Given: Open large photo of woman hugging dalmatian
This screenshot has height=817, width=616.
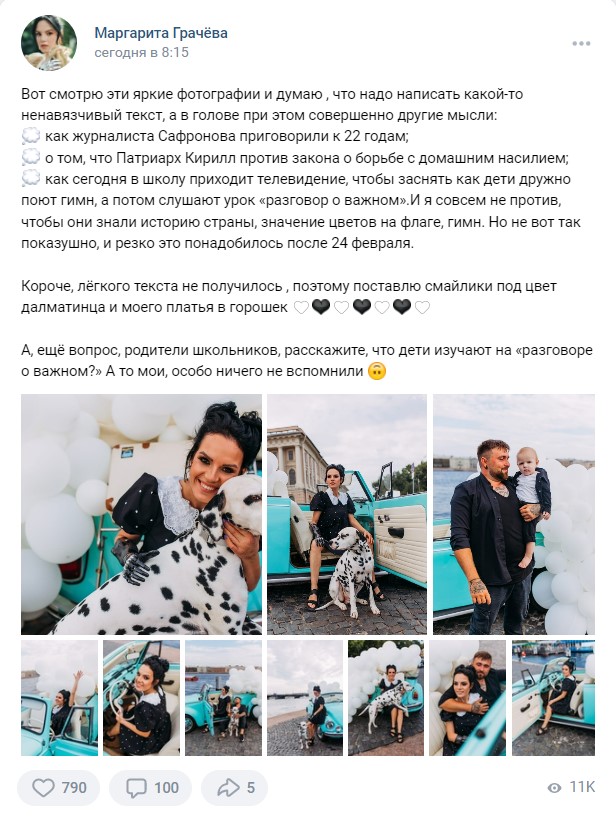Looking at the screenshot, I should (141, 514).
